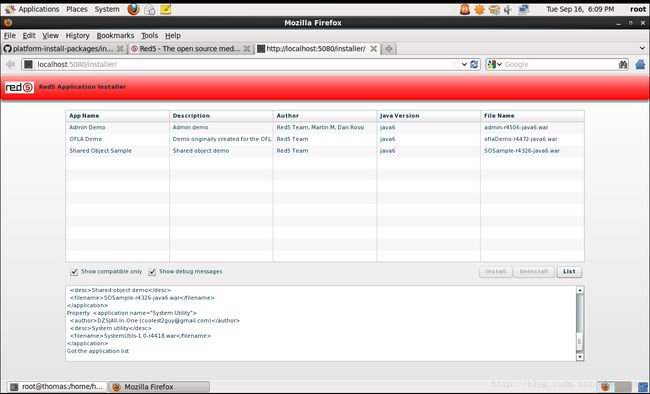
Task: Close the platform-install-packages tab
Action: 120,49
